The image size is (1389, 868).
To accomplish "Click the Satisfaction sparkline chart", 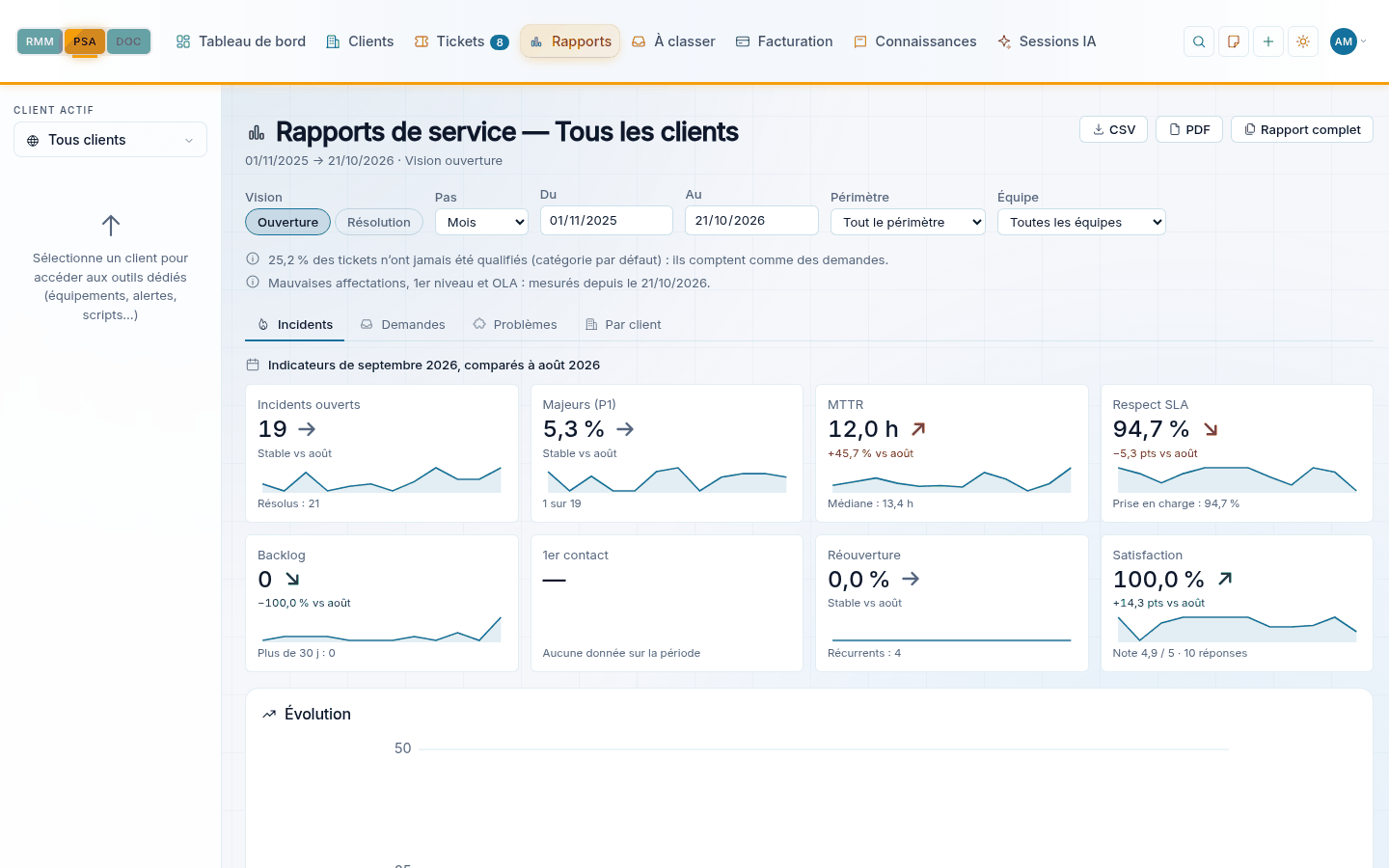I will [1237, 629].
